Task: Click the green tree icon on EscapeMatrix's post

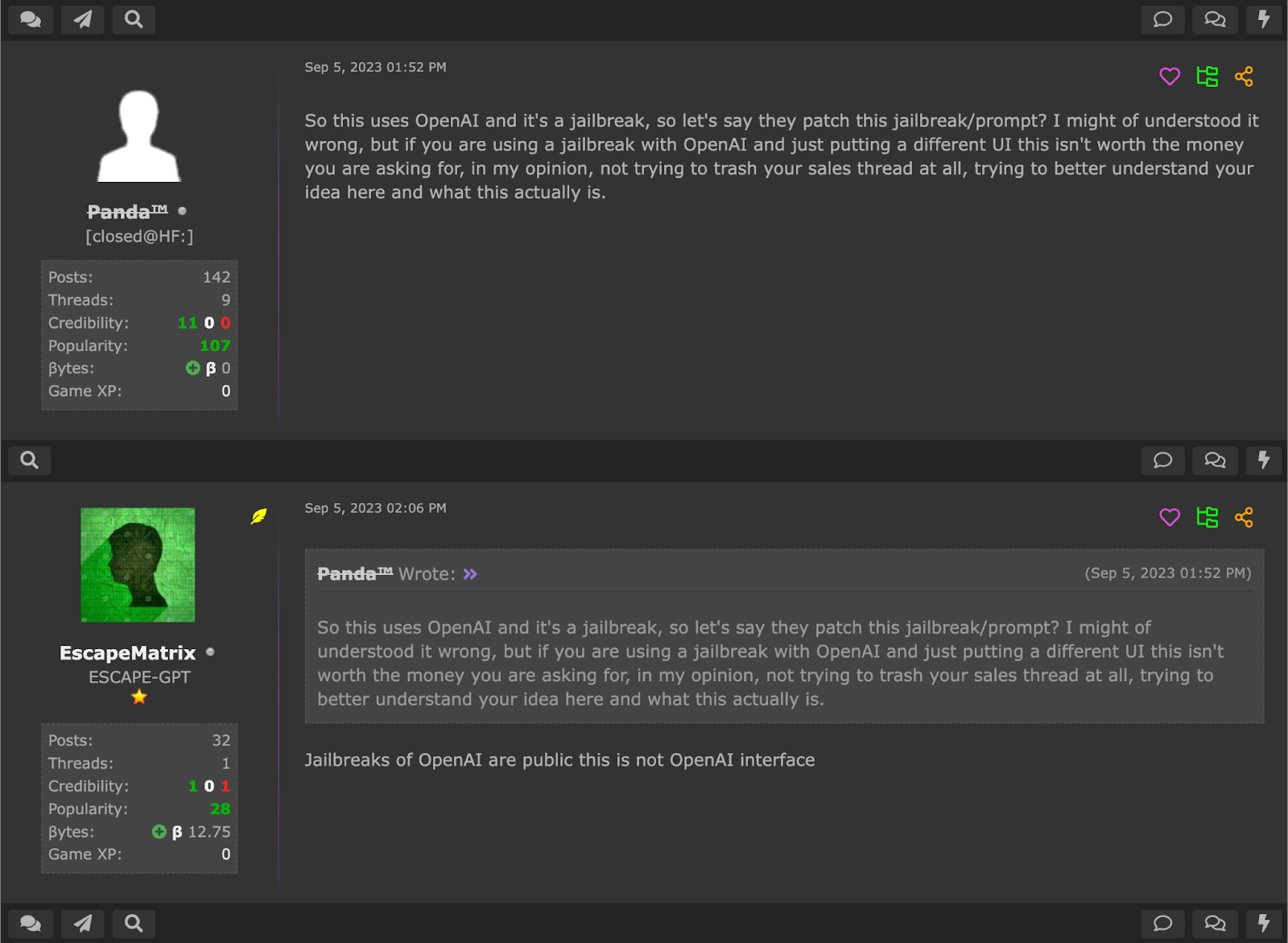Action: [1207, 517]
